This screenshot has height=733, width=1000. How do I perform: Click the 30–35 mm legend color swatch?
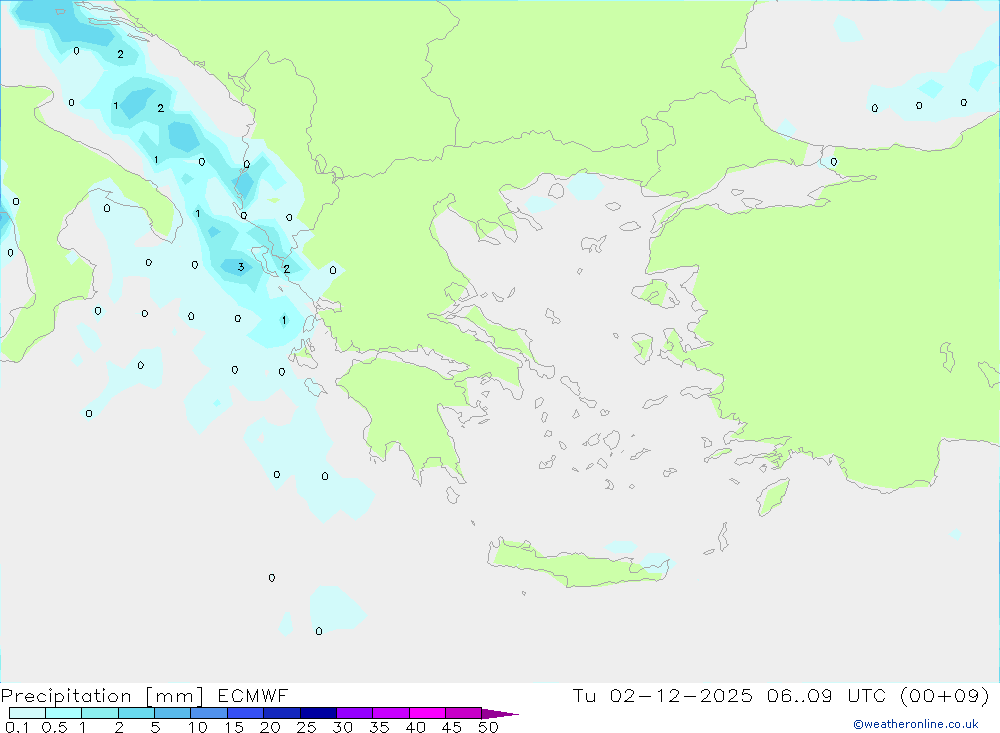(354, 713)
